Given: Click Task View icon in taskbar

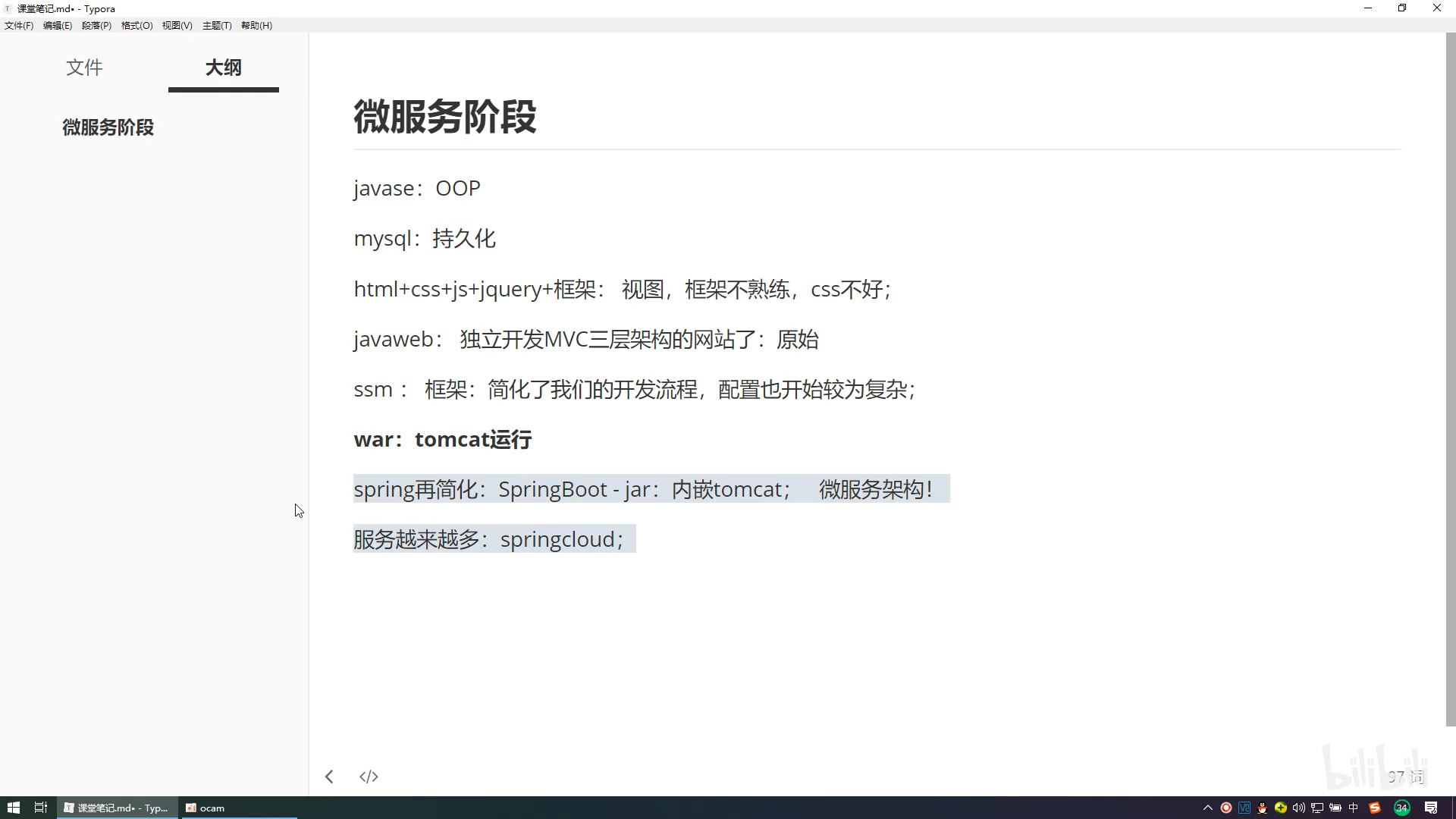Looking at the screenshot, I should 41,808.
